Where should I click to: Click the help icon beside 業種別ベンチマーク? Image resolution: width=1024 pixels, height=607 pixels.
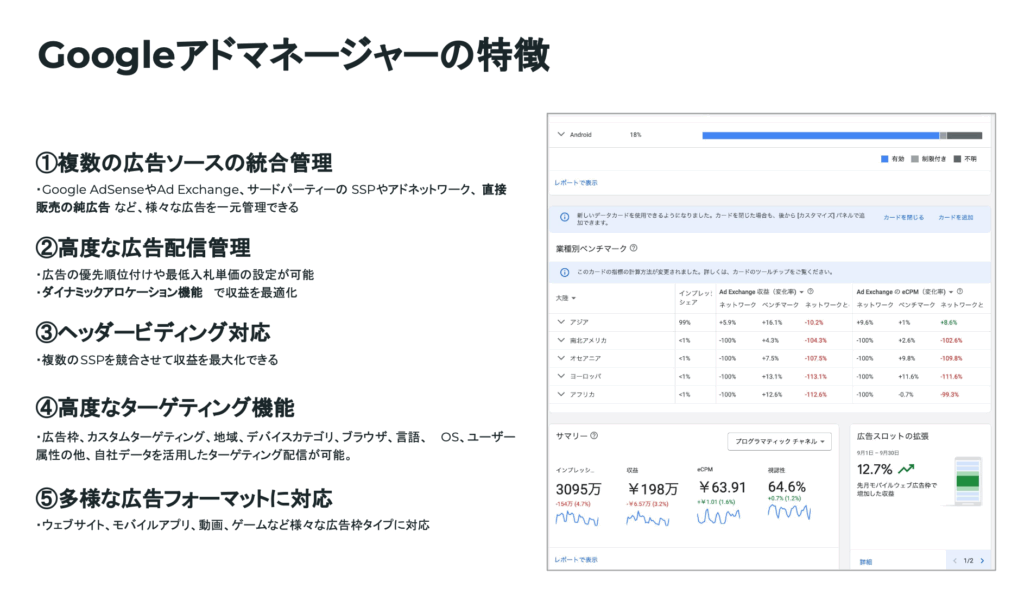click(x=633, y=248)
